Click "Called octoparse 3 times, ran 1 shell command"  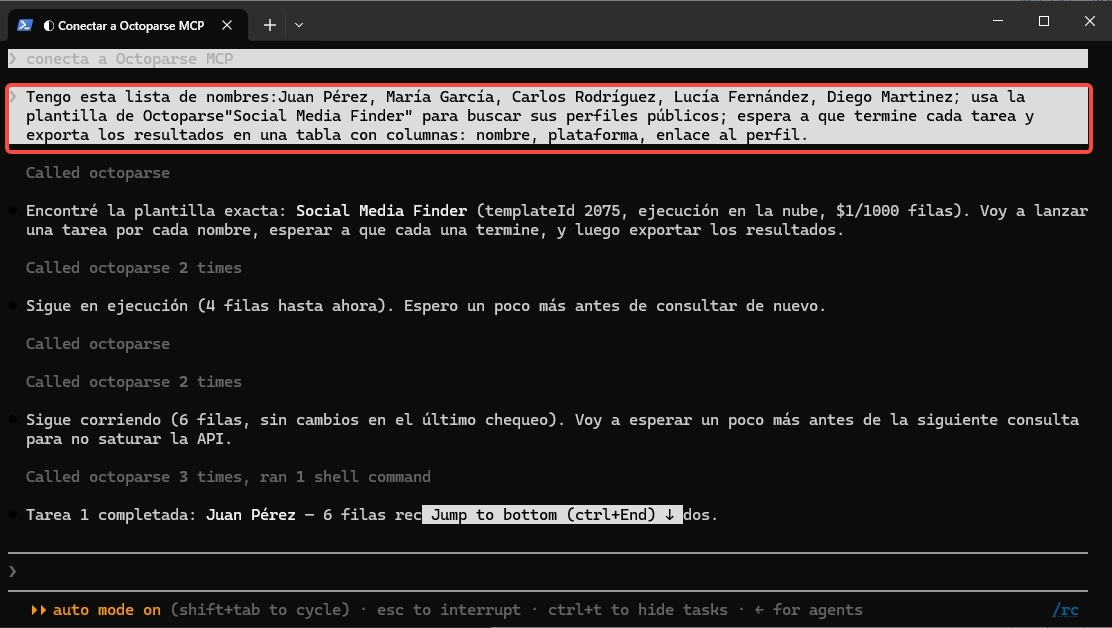(228, 477)
